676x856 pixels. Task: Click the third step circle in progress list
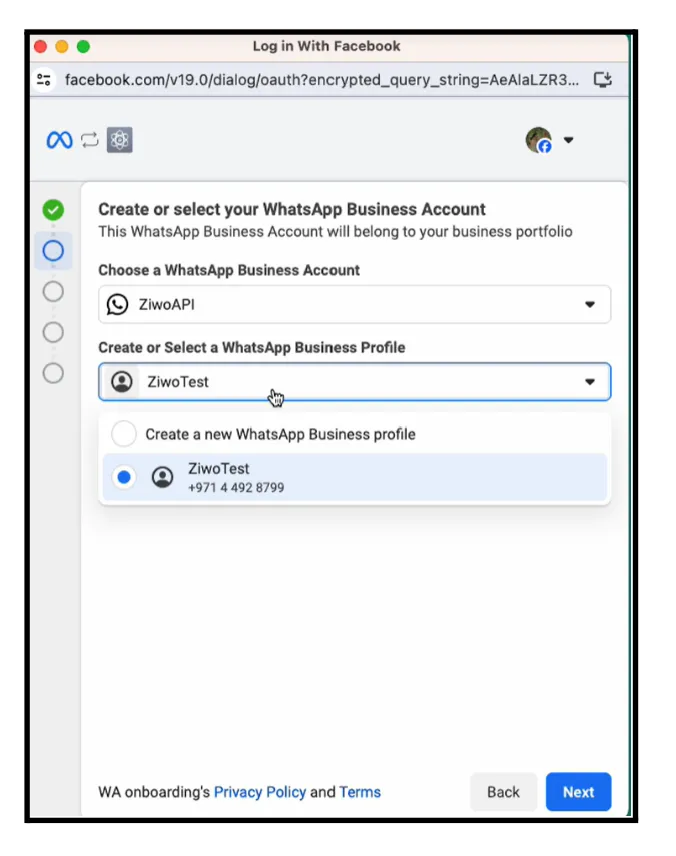(53, 292)
